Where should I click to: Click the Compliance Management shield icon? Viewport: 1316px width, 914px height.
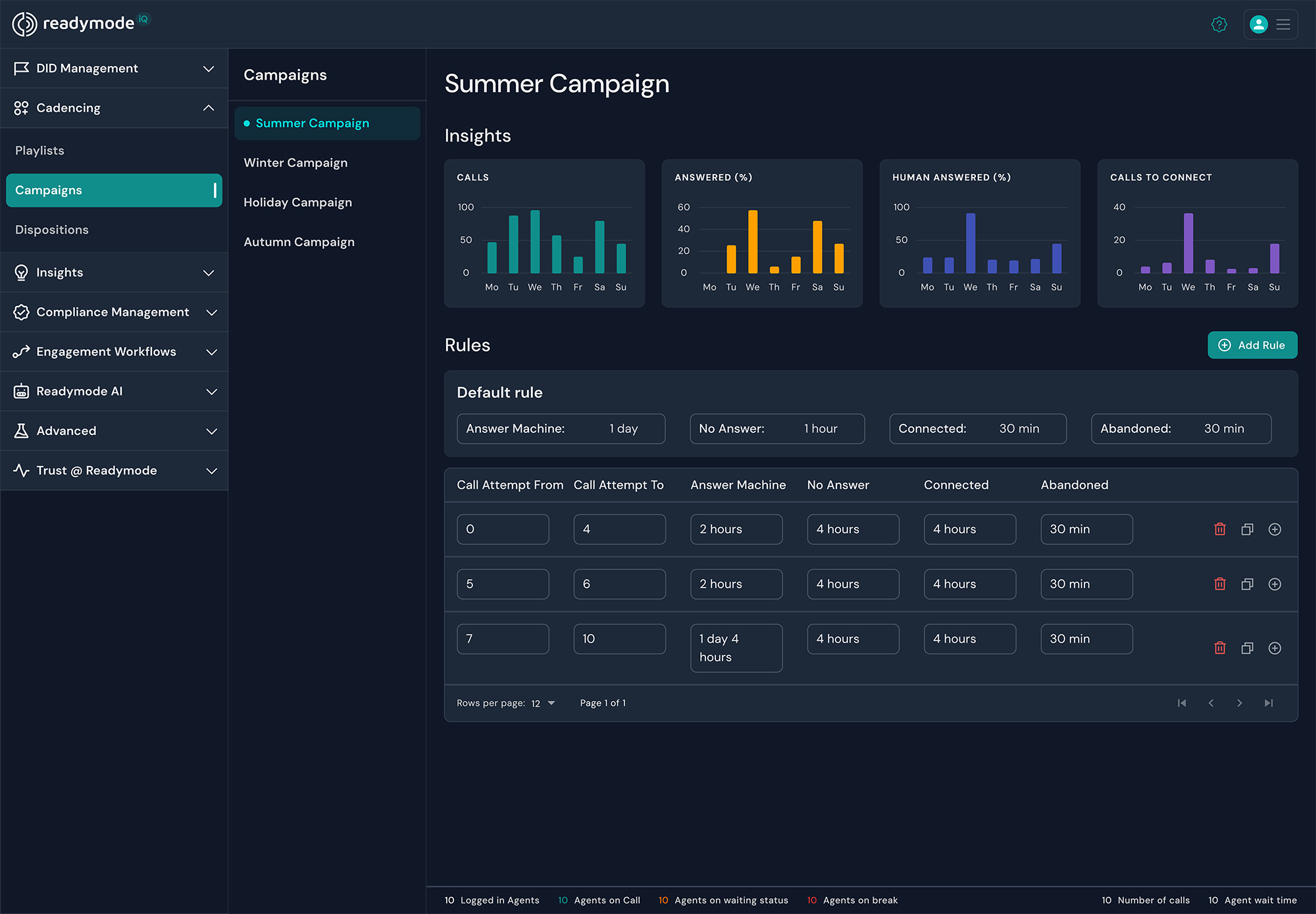pos(21,312)
